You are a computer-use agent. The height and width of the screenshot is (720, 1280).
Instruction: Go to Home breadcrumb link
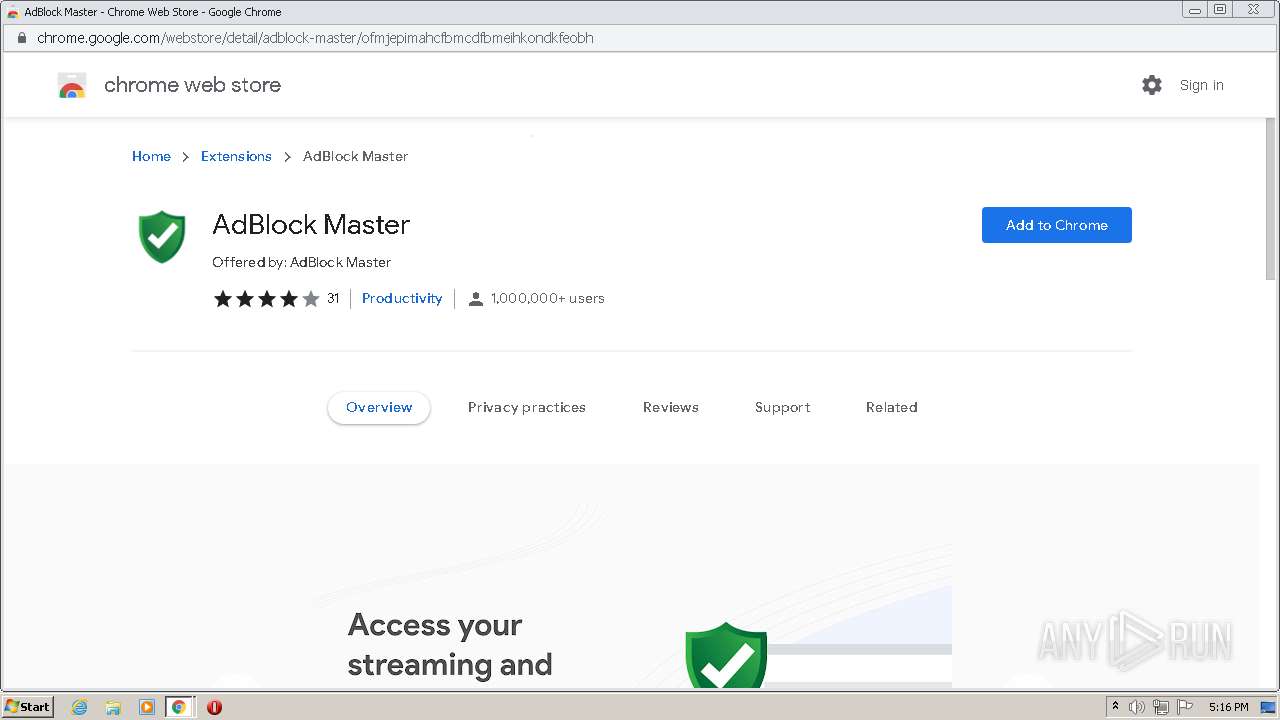[x=151, y=156]
